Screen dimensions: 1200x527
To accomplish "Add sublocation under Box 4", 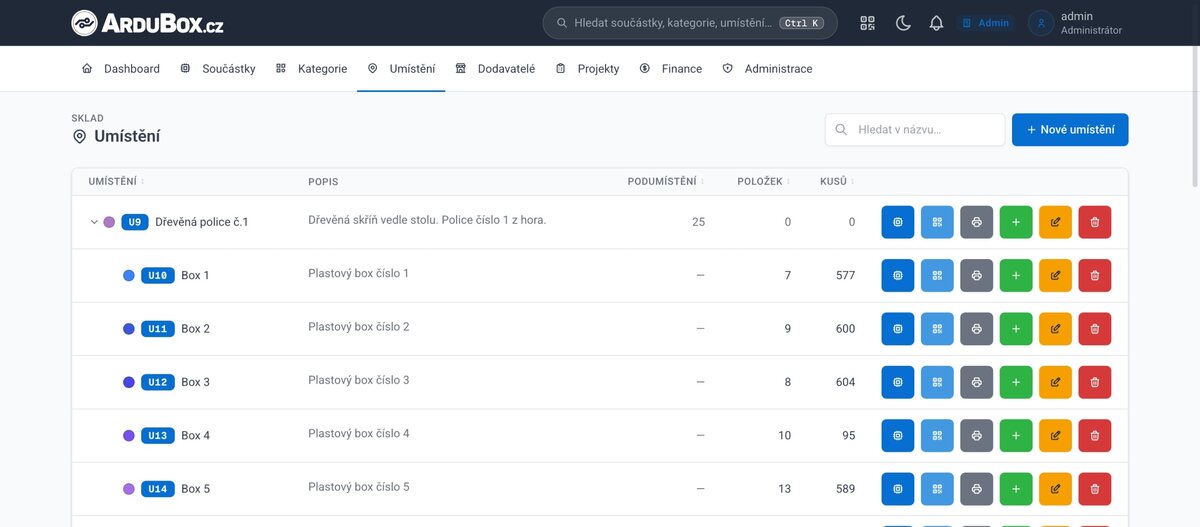I will click(x=1016, y=435).
